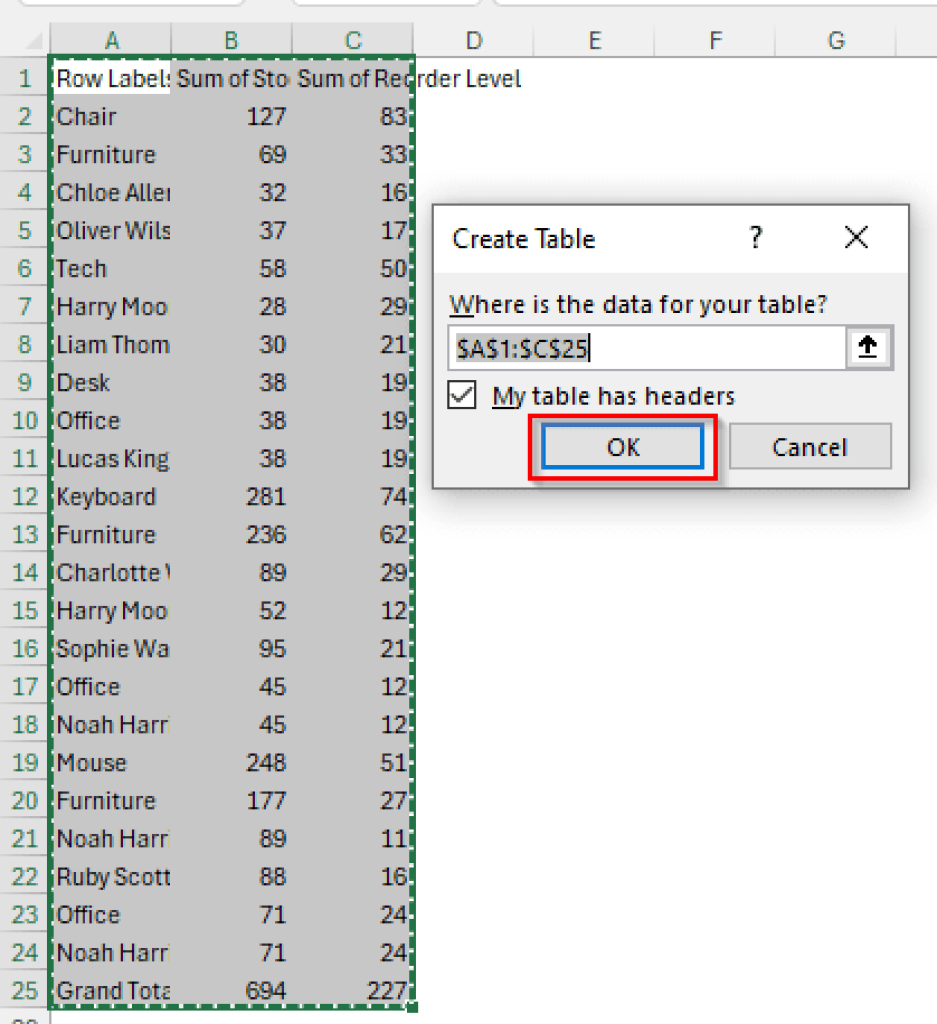This screenshot has width=937, height=1024.
Task: Select column header A
Action: 111,40
